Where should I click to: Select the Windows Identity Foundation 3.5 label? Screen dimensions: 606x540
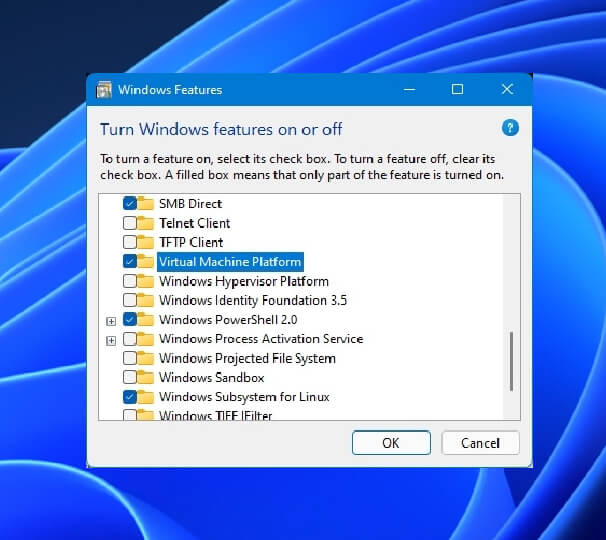253,300
